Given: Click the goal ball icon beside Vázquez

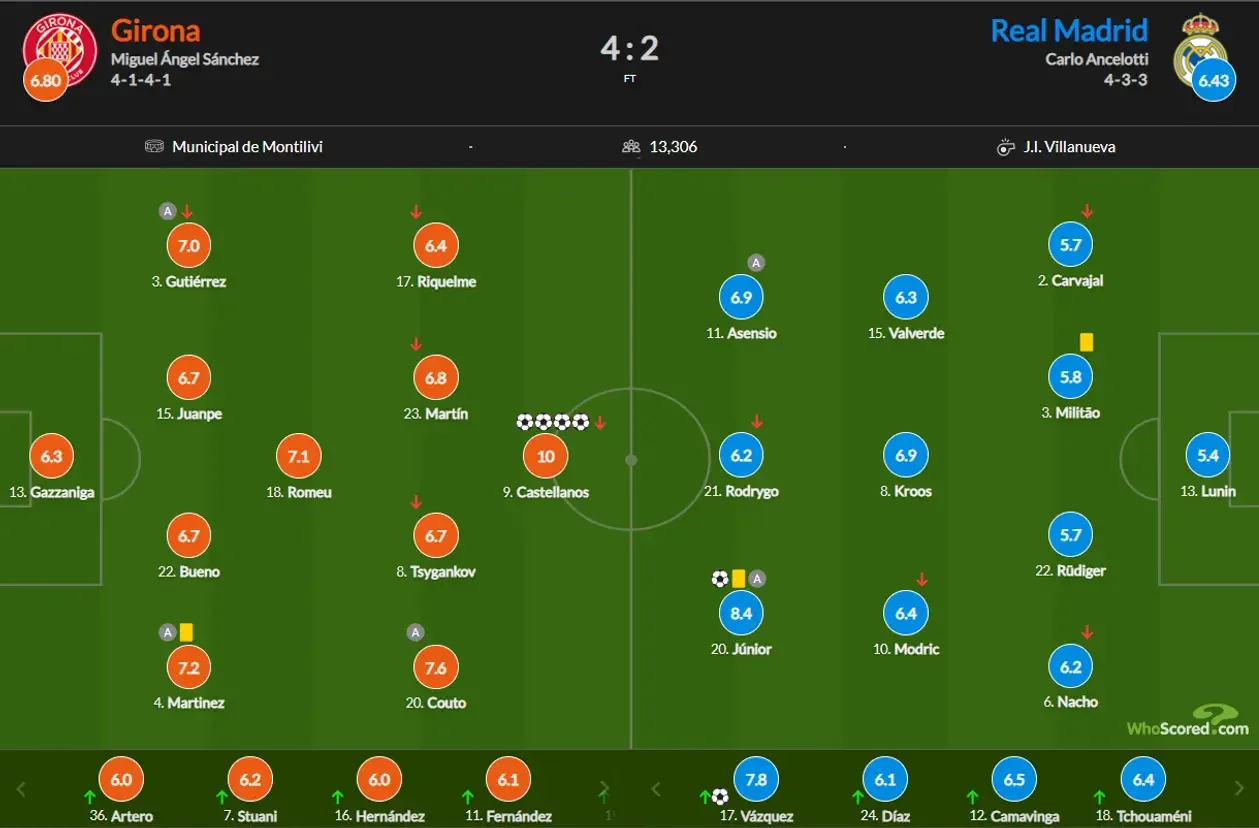Looking at the screenshot, I should 720,797.
